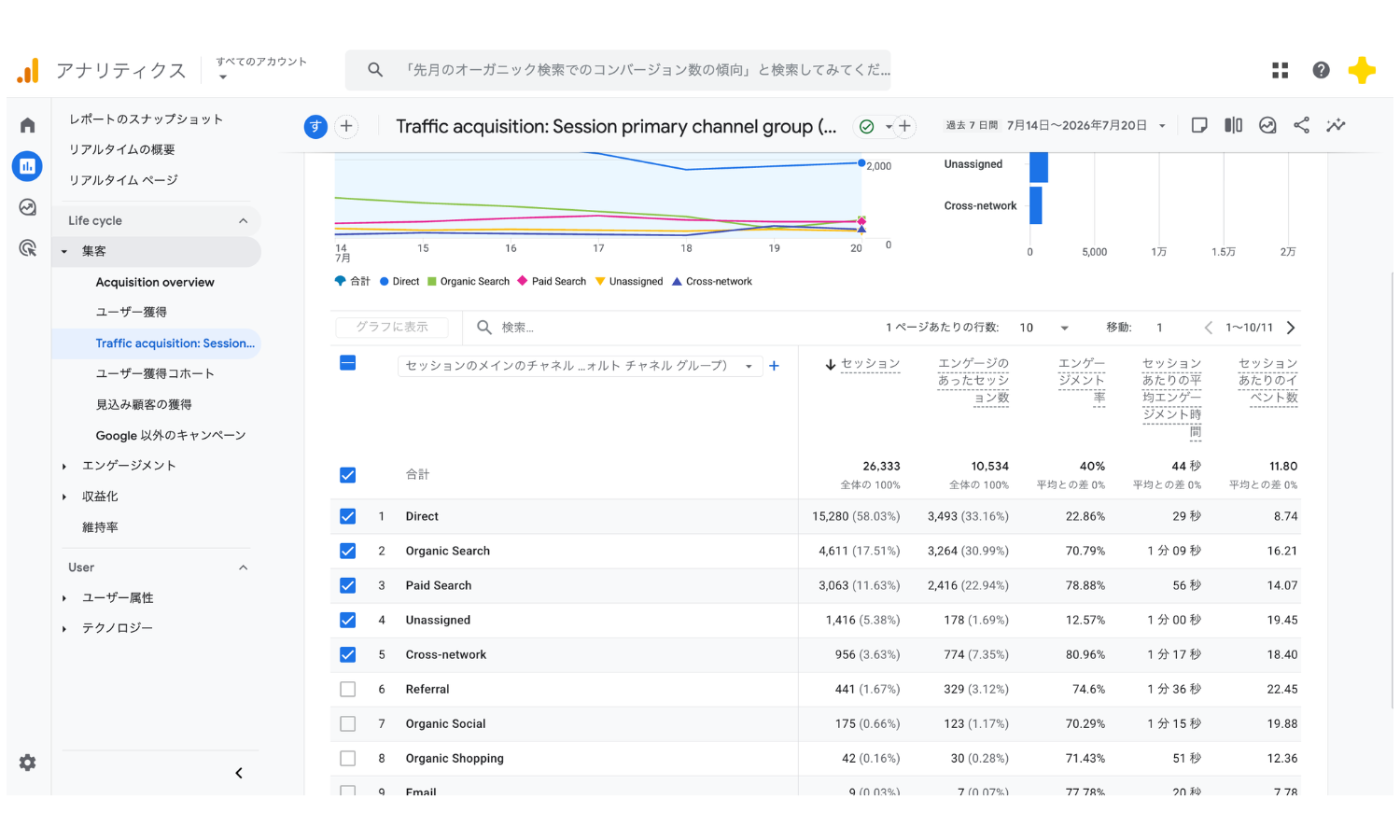Image resolution: width=1400 pixels, height=840 pixels.
Task: Click the green check report status icon
Action: (x=867, y=126)
